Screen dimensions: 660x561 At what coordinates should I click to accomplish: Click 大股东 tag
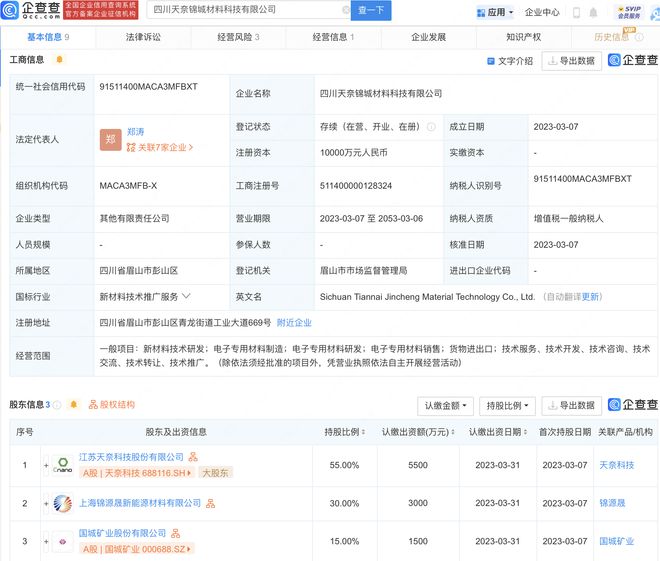pos(216,473)
